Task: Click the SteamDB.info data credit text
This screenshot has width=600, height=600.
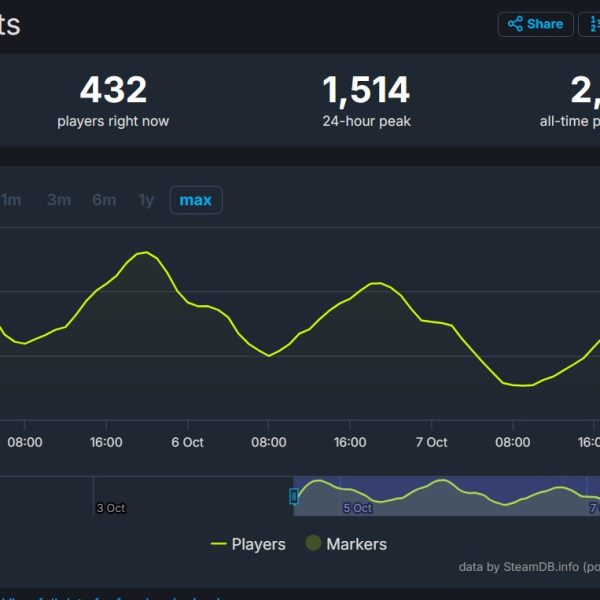Action: pyautogui.click(x=529, y=567)
